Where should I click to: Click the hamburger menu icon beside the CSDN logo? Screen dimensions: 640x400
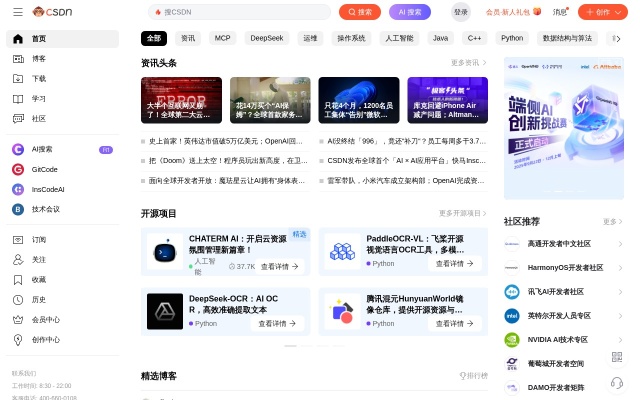coord(17,12)
